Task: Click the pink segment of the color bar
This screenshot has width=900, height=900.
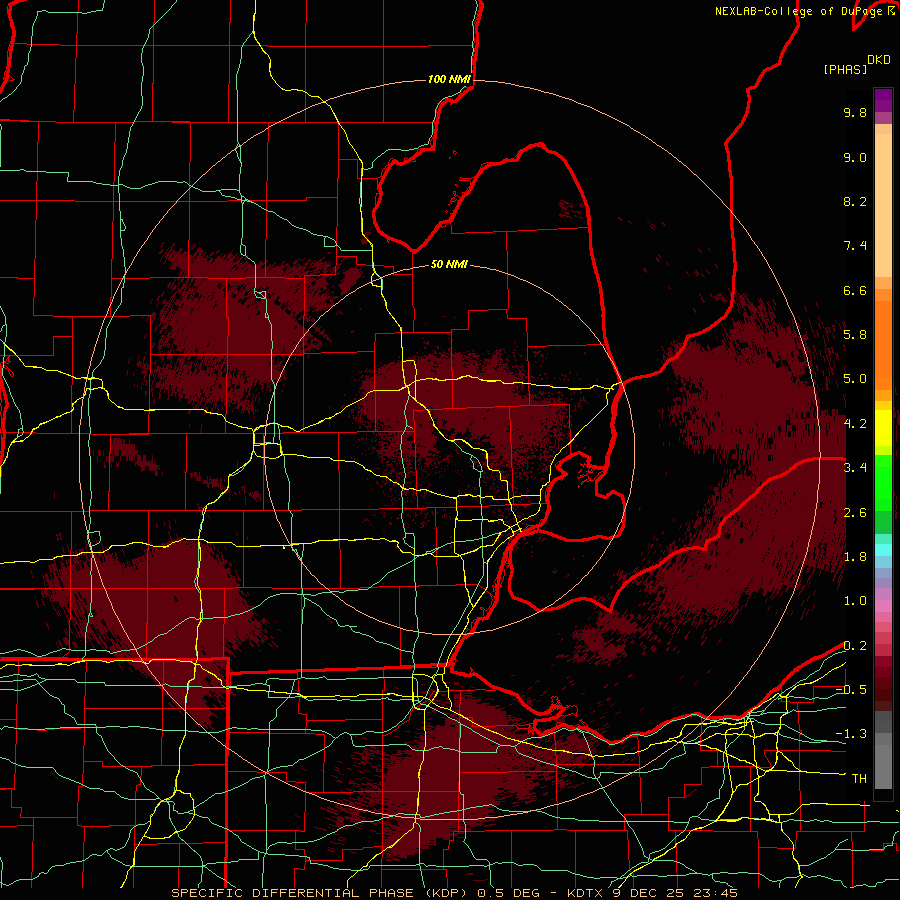Action: 883,606
